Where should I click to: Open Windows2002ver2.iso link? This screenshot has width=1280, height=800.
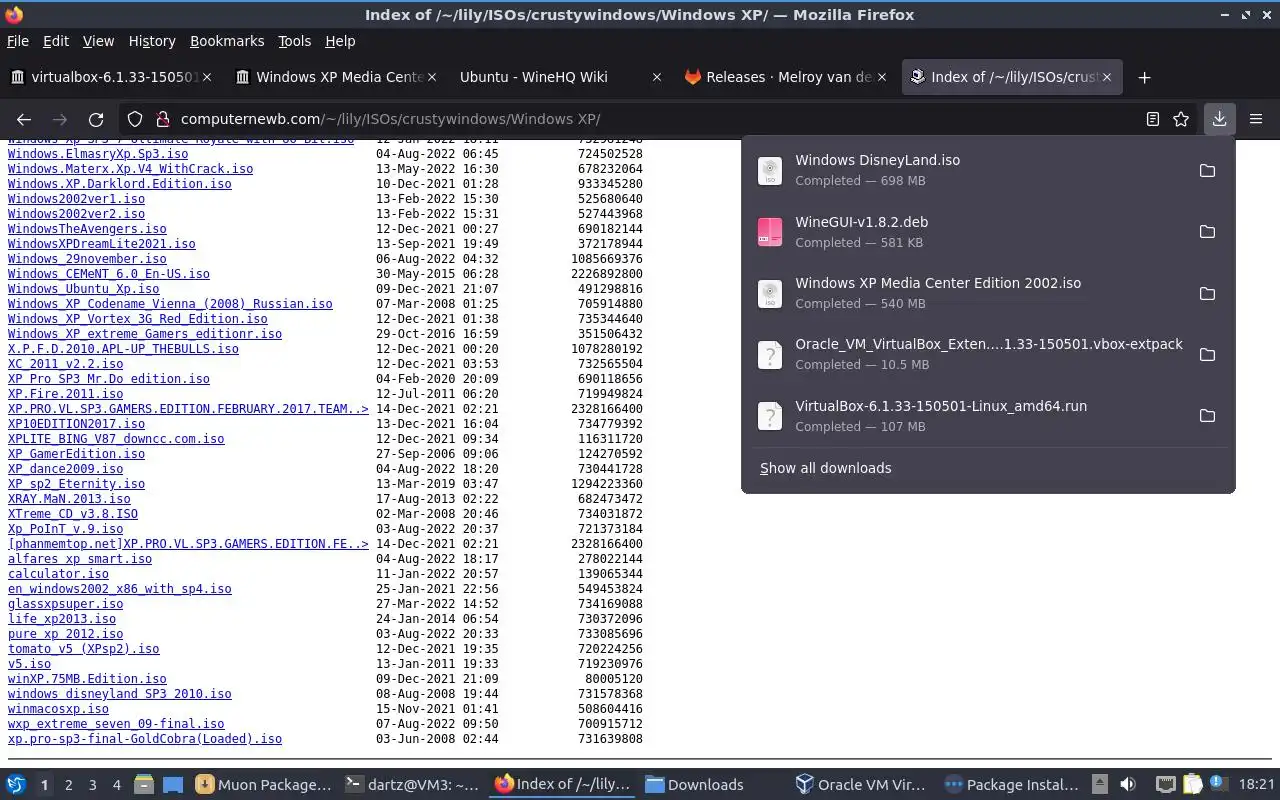tap(76, 214)
